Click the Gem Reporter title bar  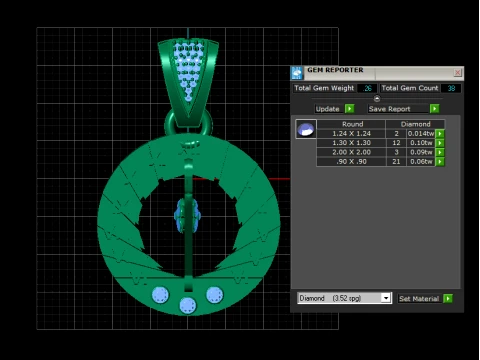(x=377, y=73)
